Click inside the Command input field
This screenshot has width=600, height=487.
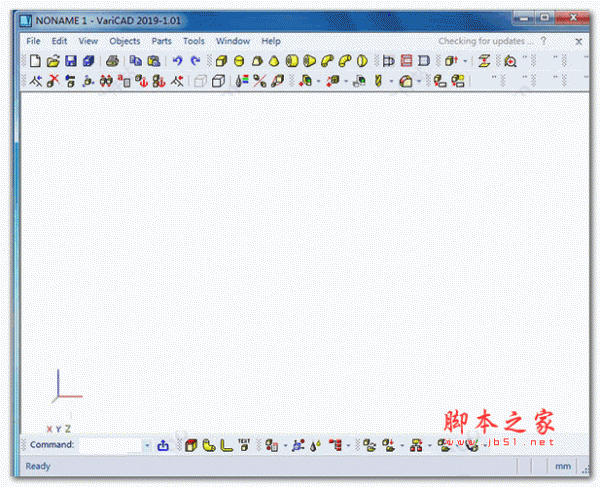pos(110,446)
